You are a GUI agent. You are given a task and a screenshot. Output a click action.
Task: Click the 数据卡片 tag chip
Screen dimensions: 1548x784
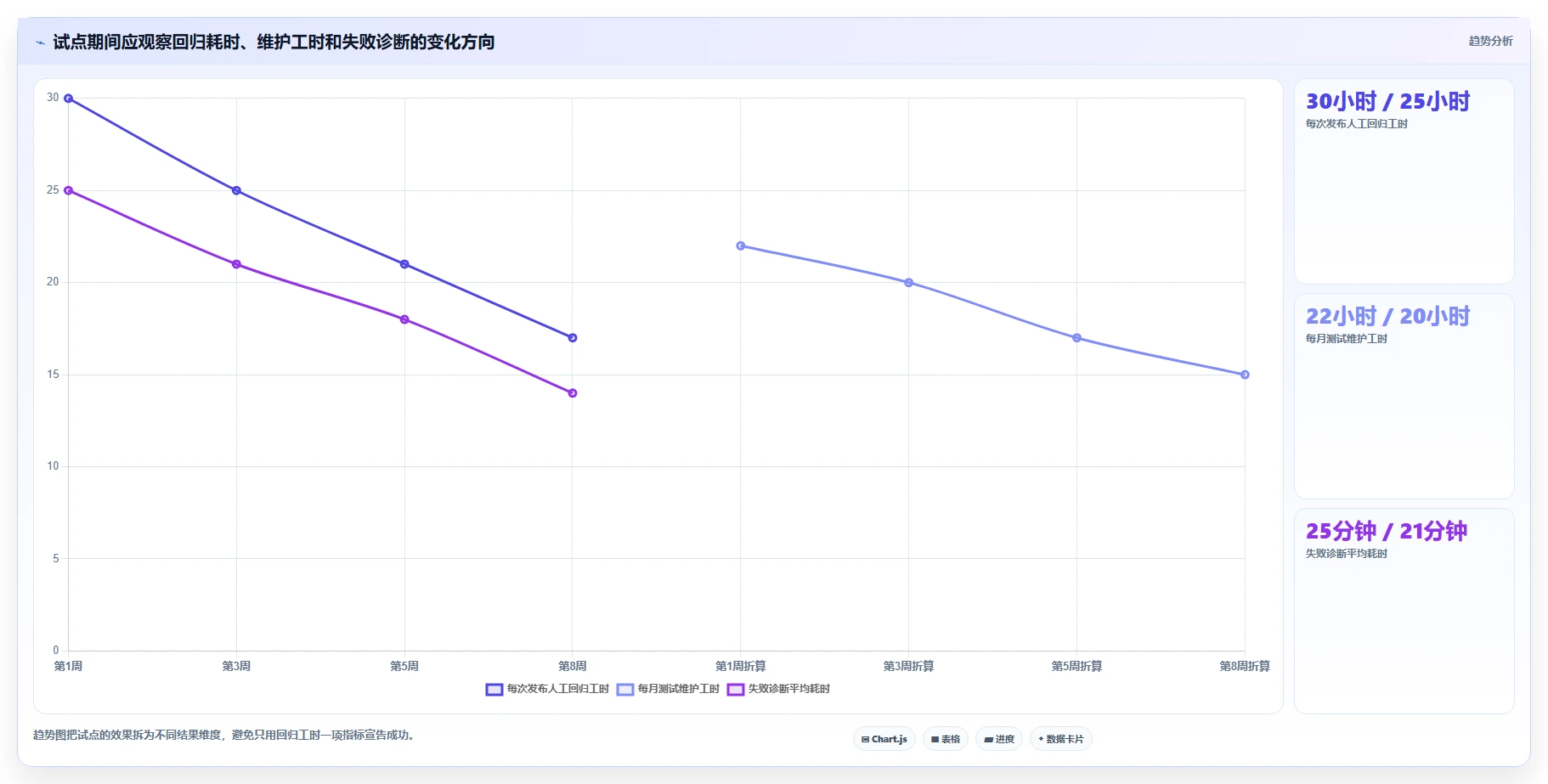1060,739
